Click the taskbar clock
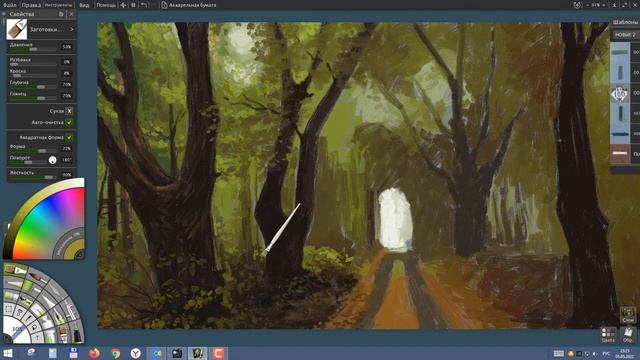The height and width of the screenshot is (360, 640). (x=624, y=353)
